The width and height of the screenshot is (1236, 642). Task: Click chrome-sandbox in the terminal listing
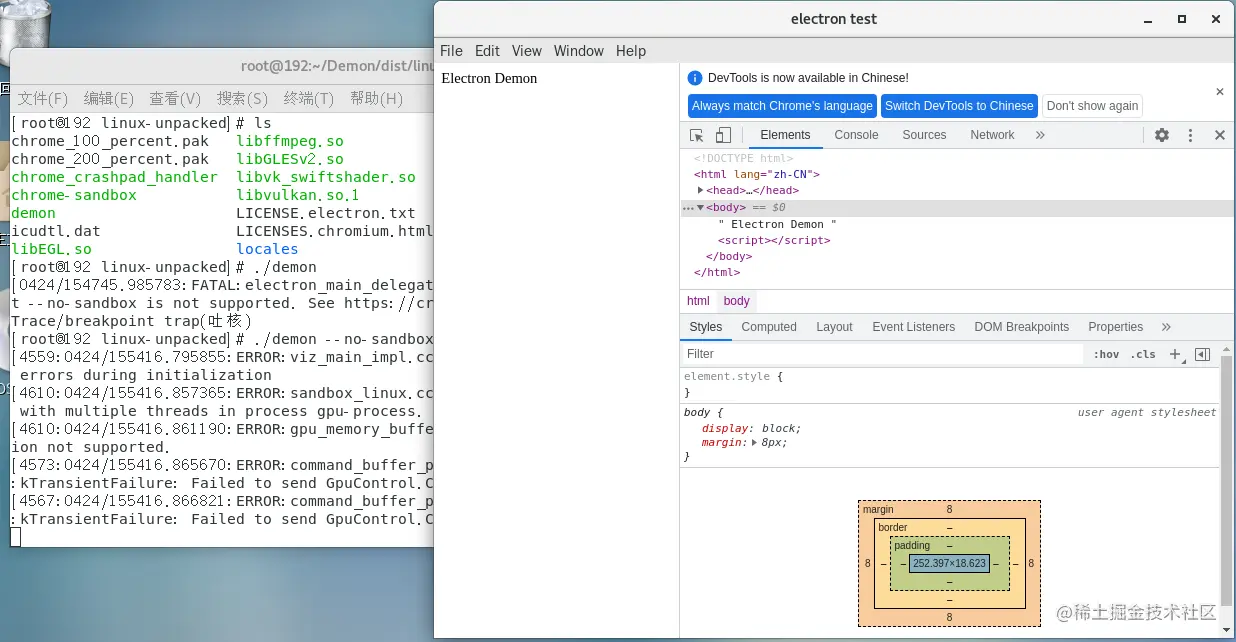(x=73, y=195)
